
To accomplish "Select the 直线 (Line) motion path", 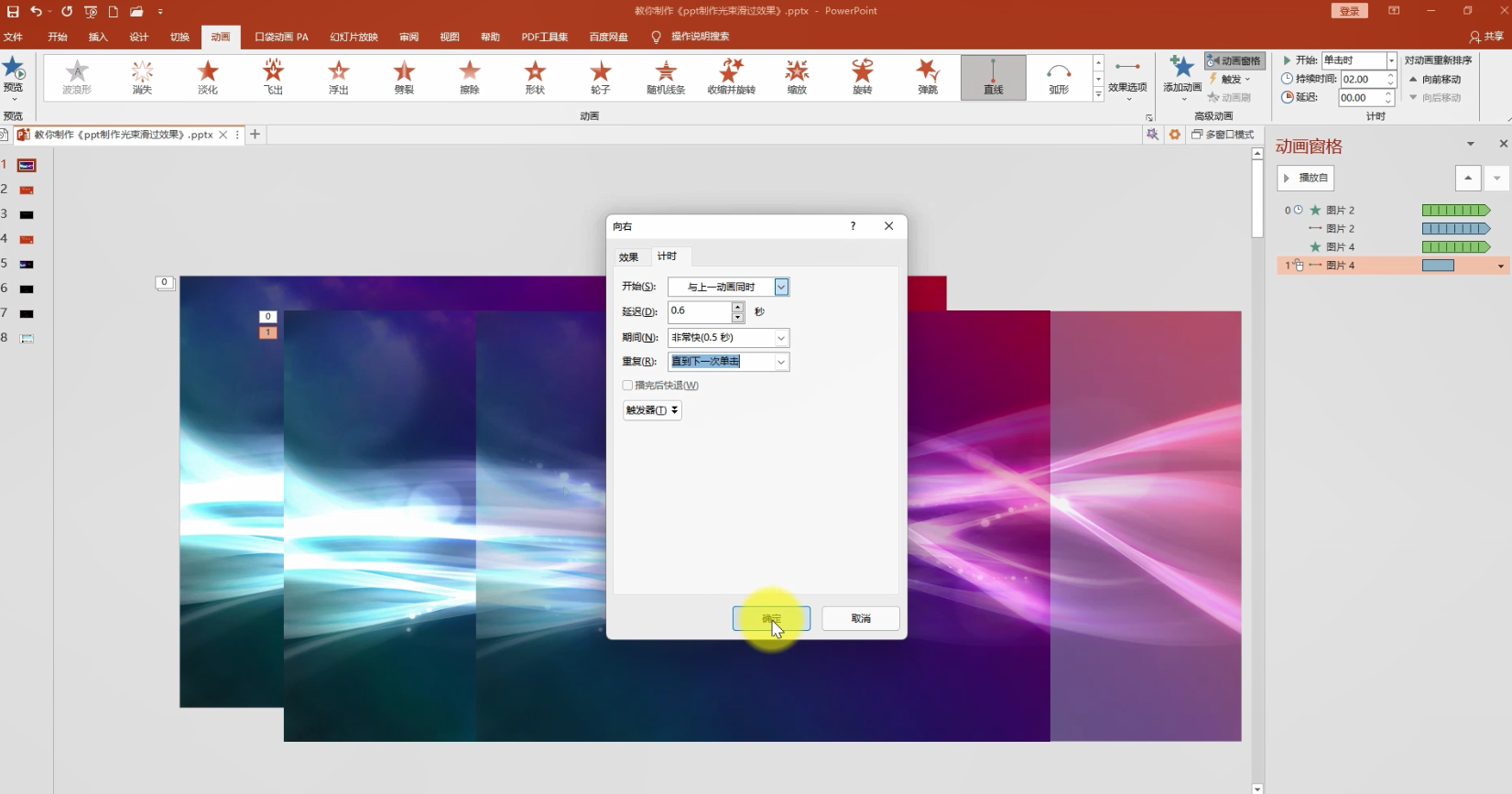I will [x=994, y=78].
